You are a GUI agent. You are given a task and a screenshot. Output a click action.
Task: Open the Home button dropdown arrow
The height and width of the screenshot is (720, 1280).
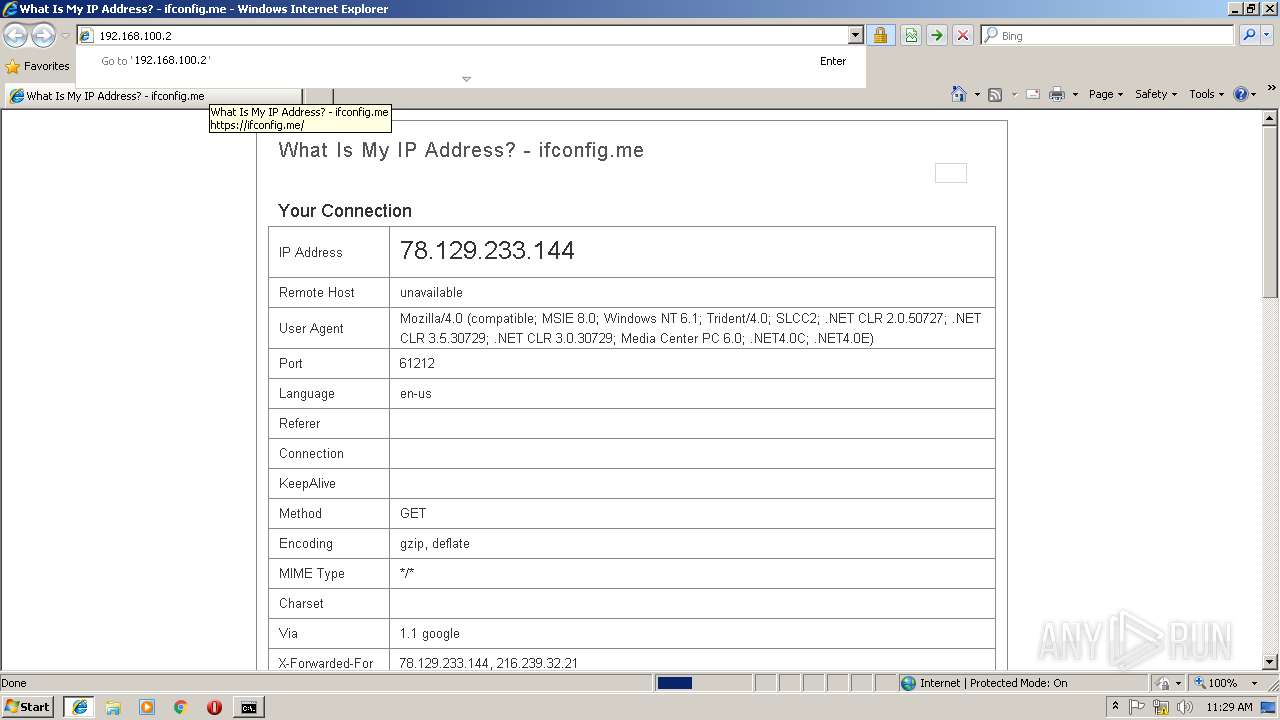pos(976,94)
